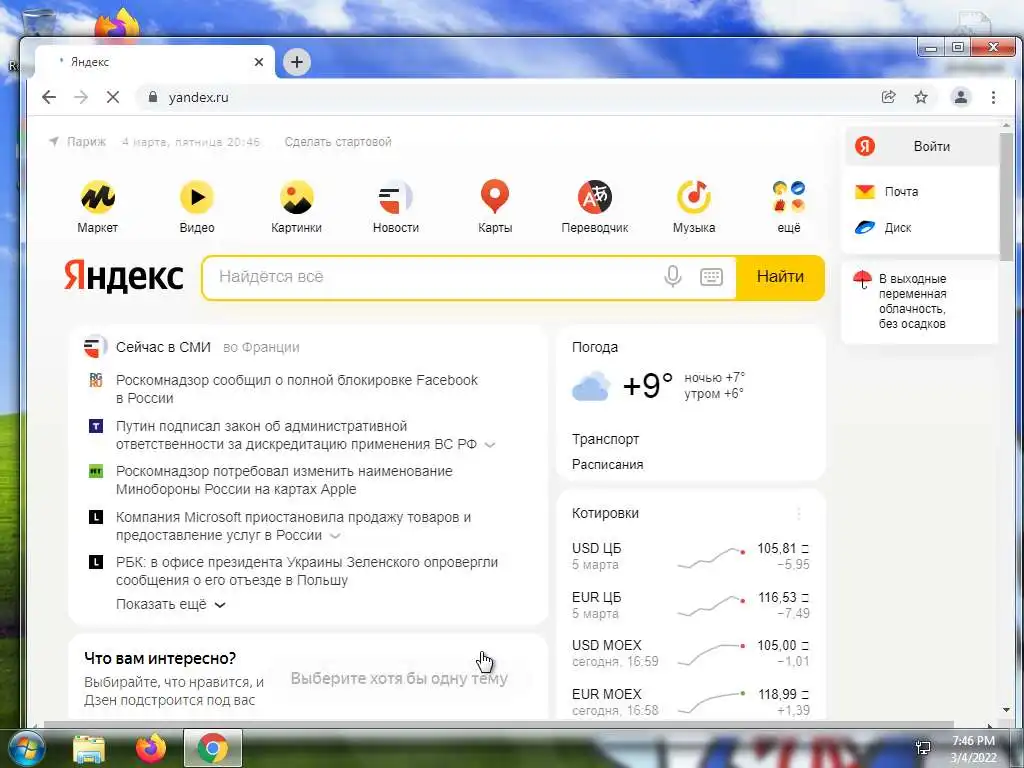Image resolution: width=1024 pixels, height=768 pixels.
Task: Expand the Путин подписал закон news chevron
Action: [490, 445]
